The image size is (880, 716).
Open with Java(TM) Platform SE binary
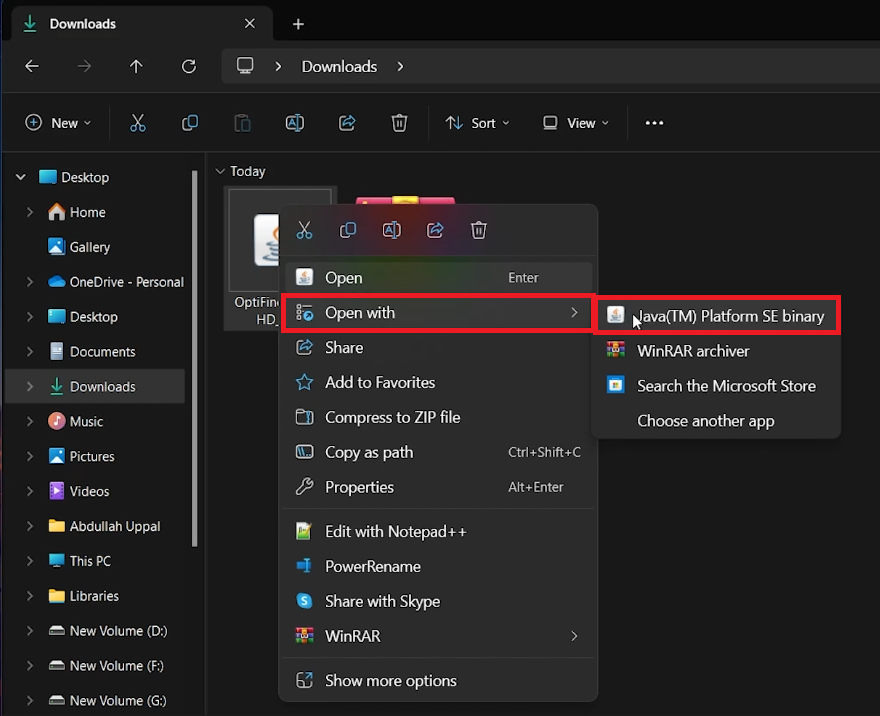pos(717,316)
